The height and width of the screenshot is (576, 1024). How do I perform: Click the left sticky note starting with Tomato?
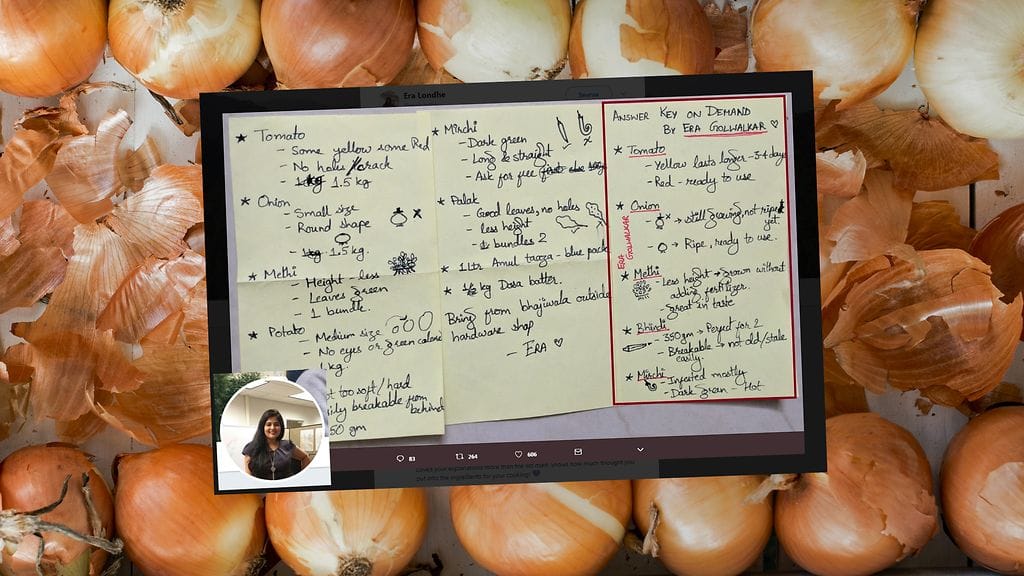click(x=330, y=200)
